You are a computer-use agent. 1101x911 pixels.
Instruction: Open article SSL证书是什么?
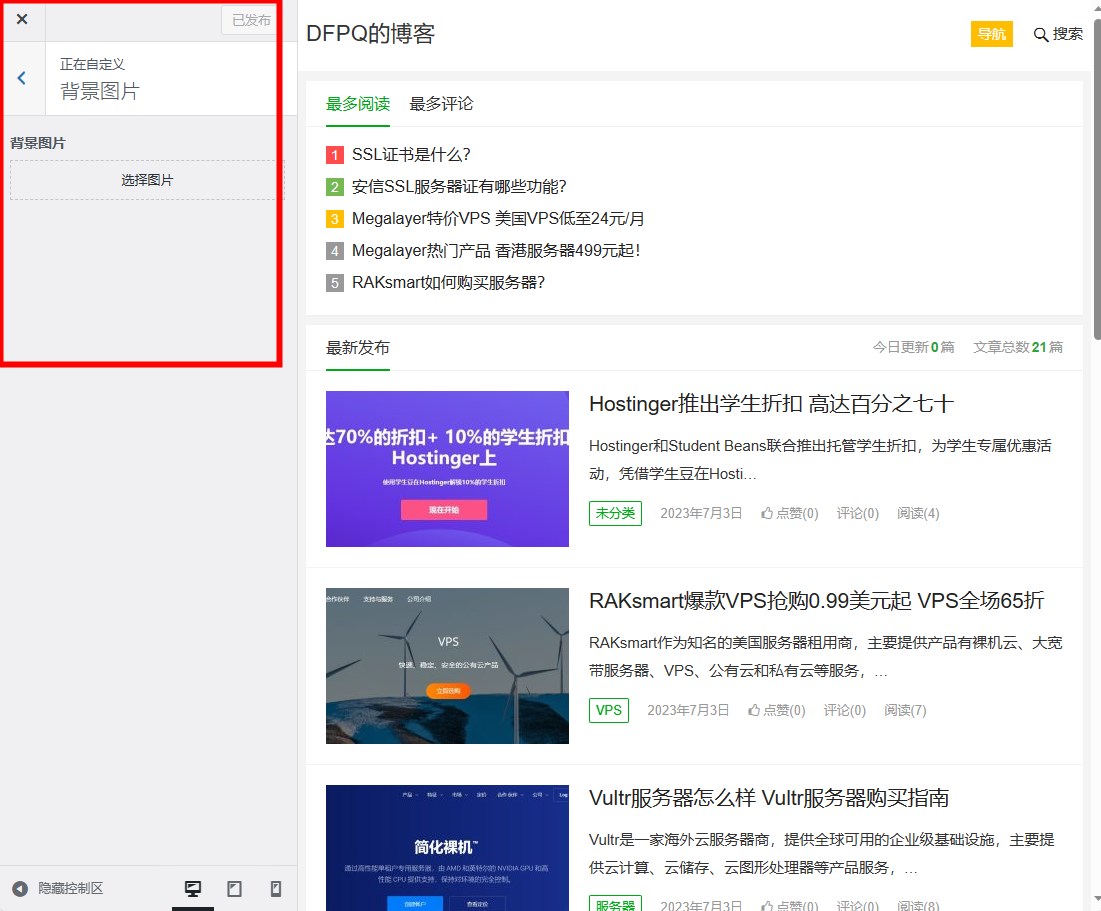(411, 155)
